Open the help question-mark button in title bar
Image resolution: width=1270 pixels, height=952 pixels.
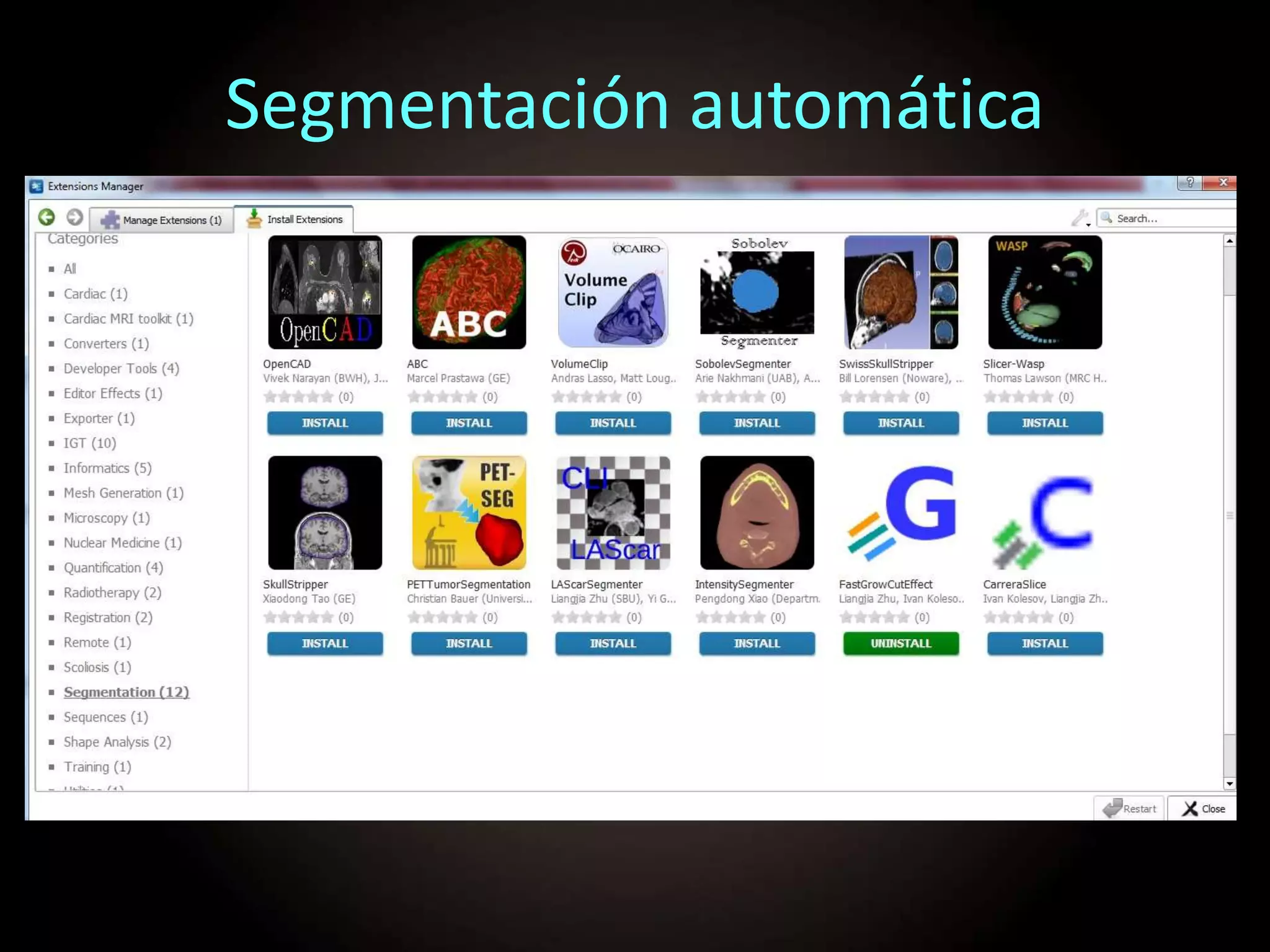pyautogui.click(x=1189, y=183)
